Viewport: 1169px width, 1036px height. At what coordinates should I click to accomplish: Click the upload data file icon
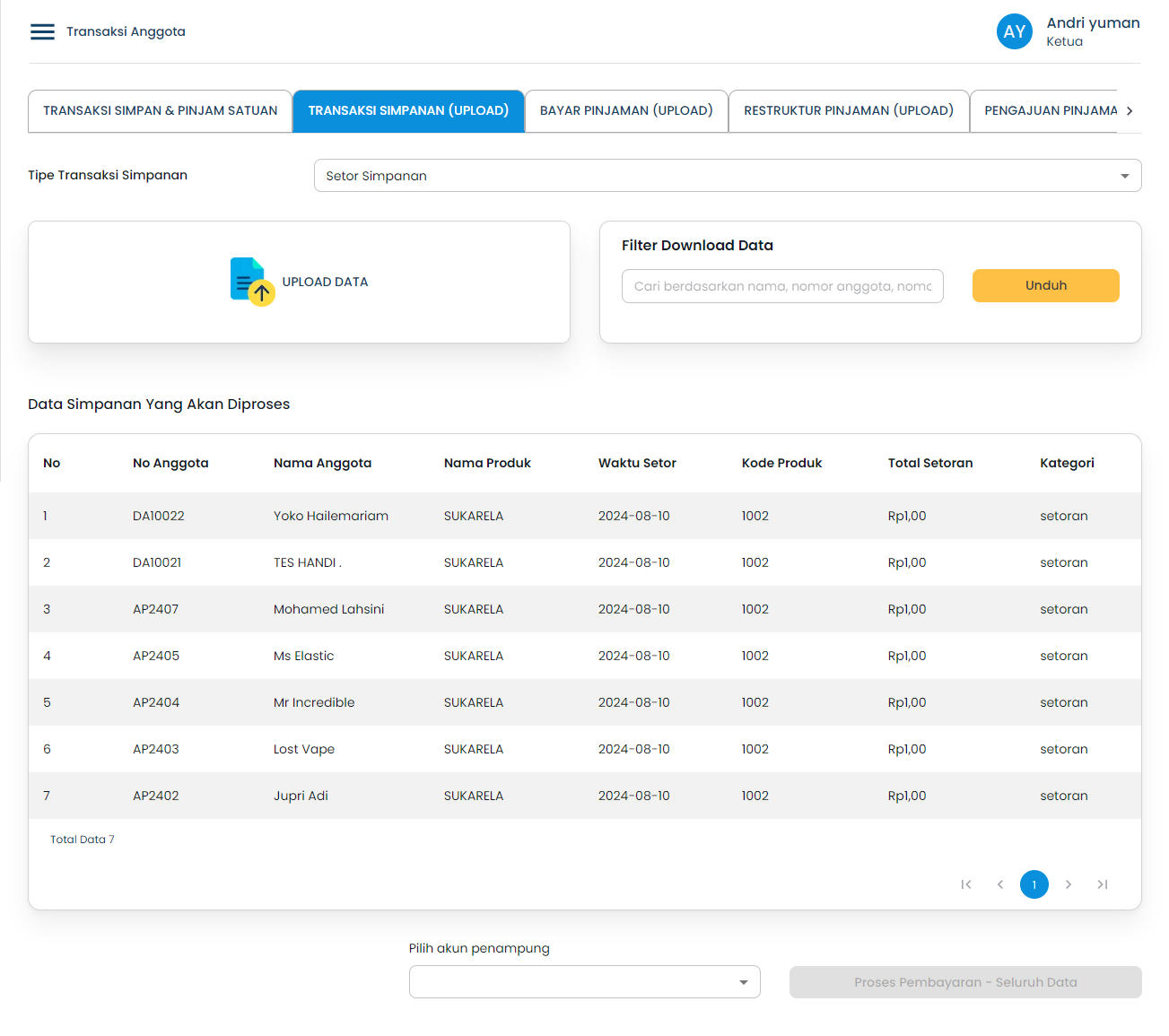(252, 282)
